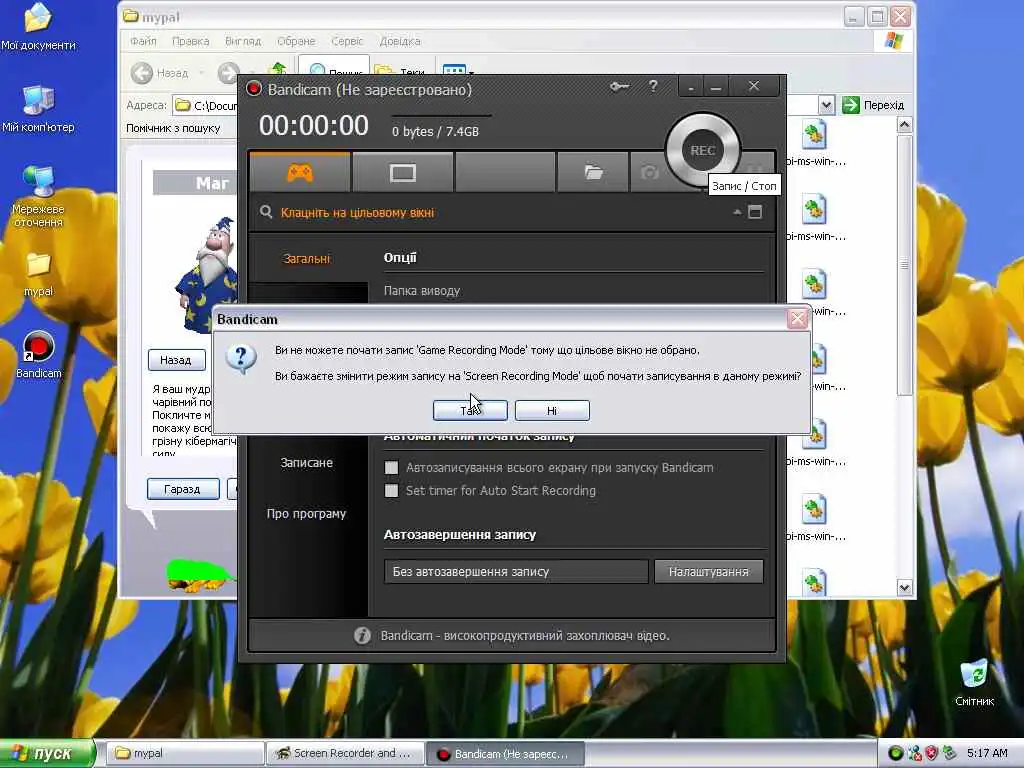Open the Вигляд menu in mypal window

point(243,41)
